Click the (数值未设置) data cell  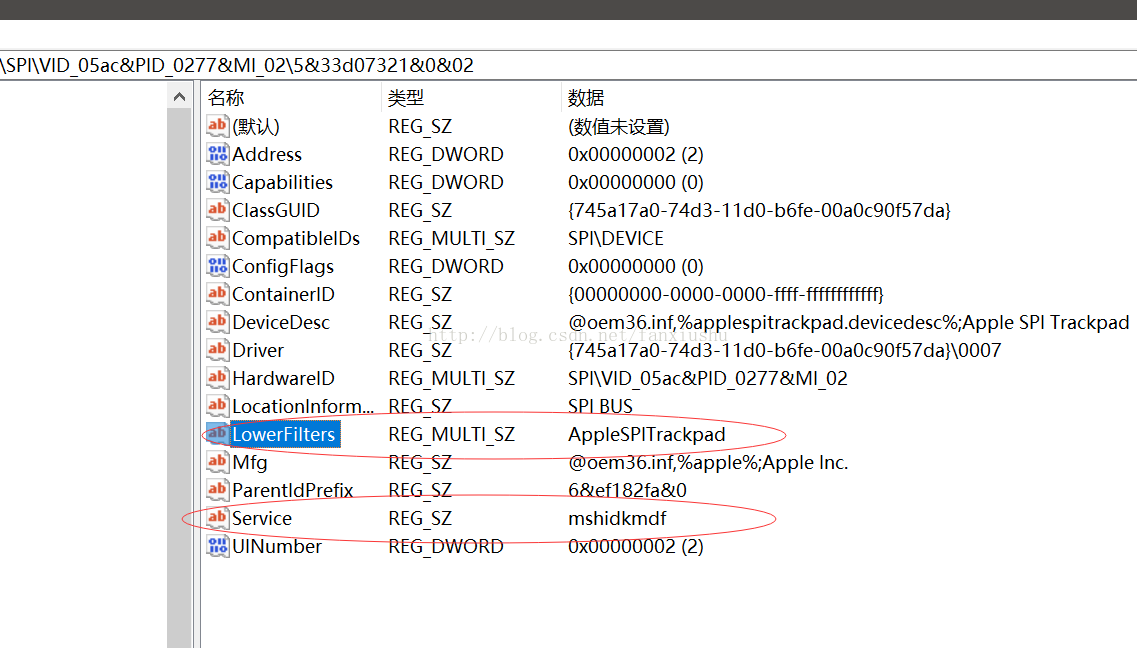(619, 127)
